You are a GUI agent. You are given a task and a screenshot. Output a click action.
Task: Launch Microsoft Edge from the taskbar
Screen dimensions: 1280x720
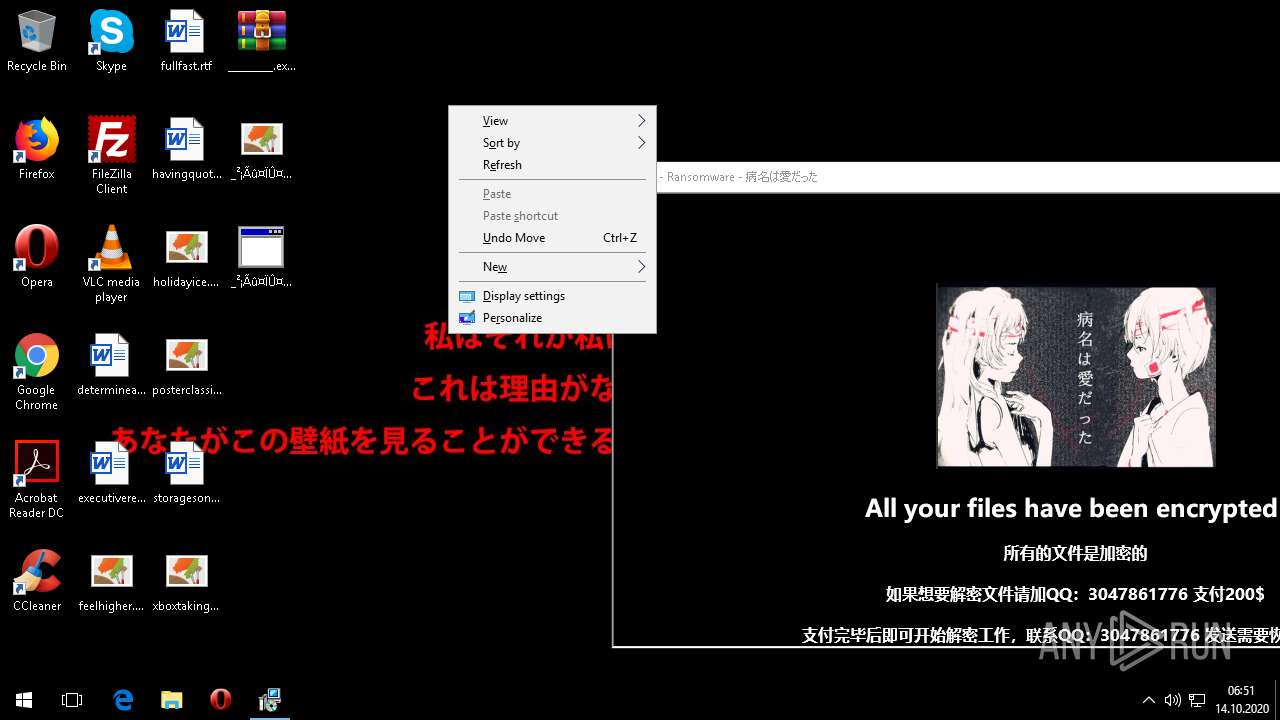(x=123, y=700)
